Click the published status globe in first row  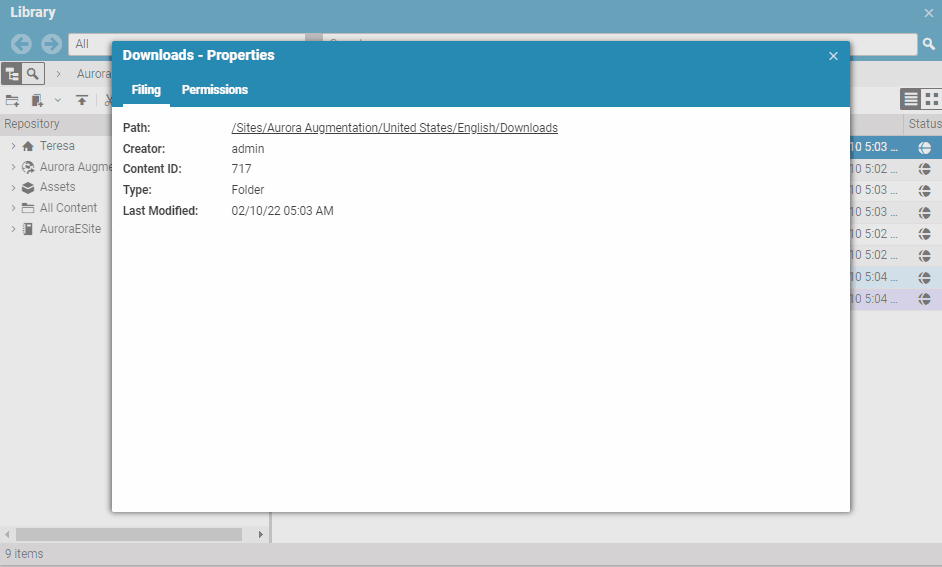pyautogui.click(x=925, y=147)
